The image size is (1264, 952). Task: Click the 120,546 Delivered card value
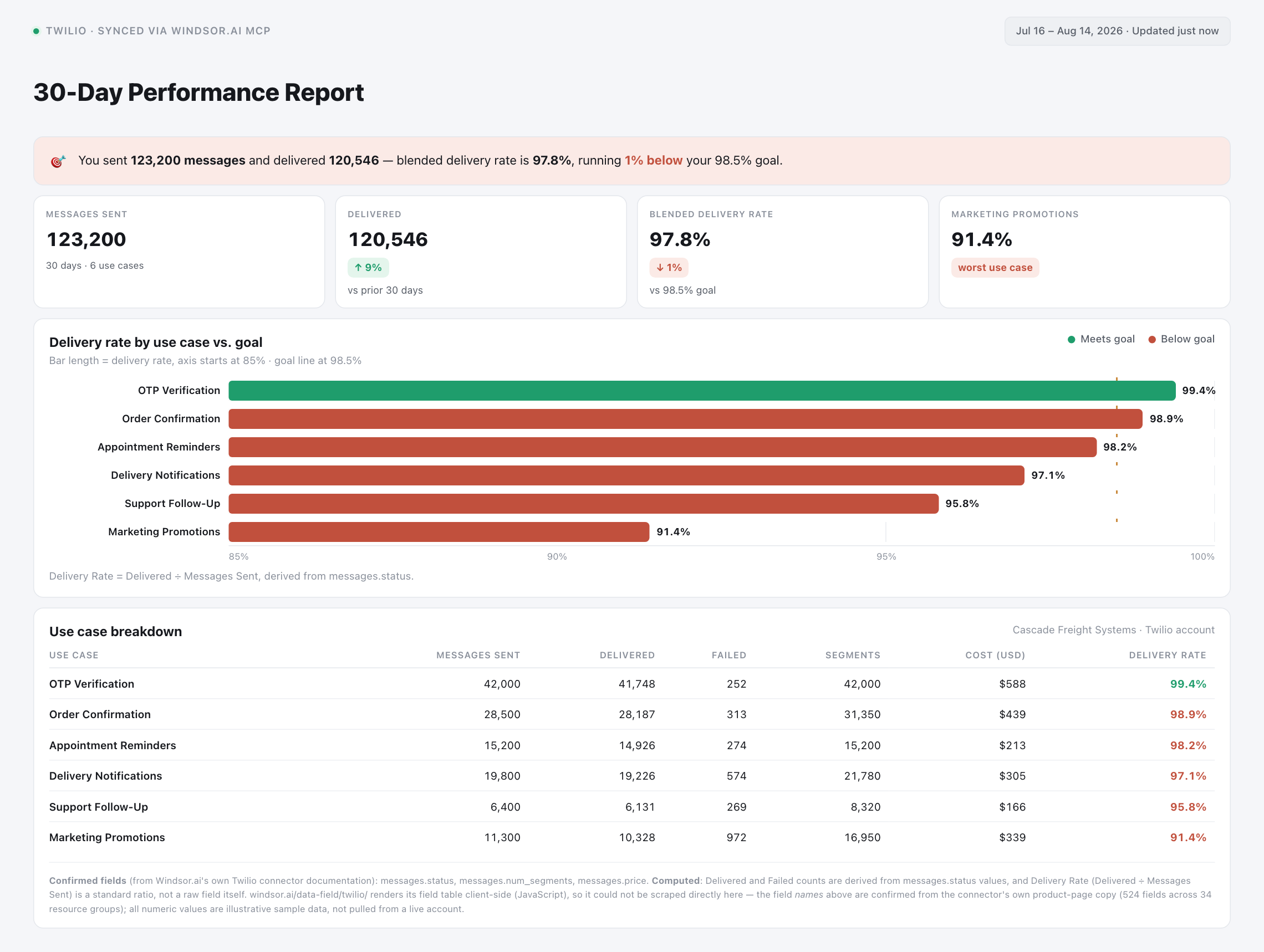388,240
